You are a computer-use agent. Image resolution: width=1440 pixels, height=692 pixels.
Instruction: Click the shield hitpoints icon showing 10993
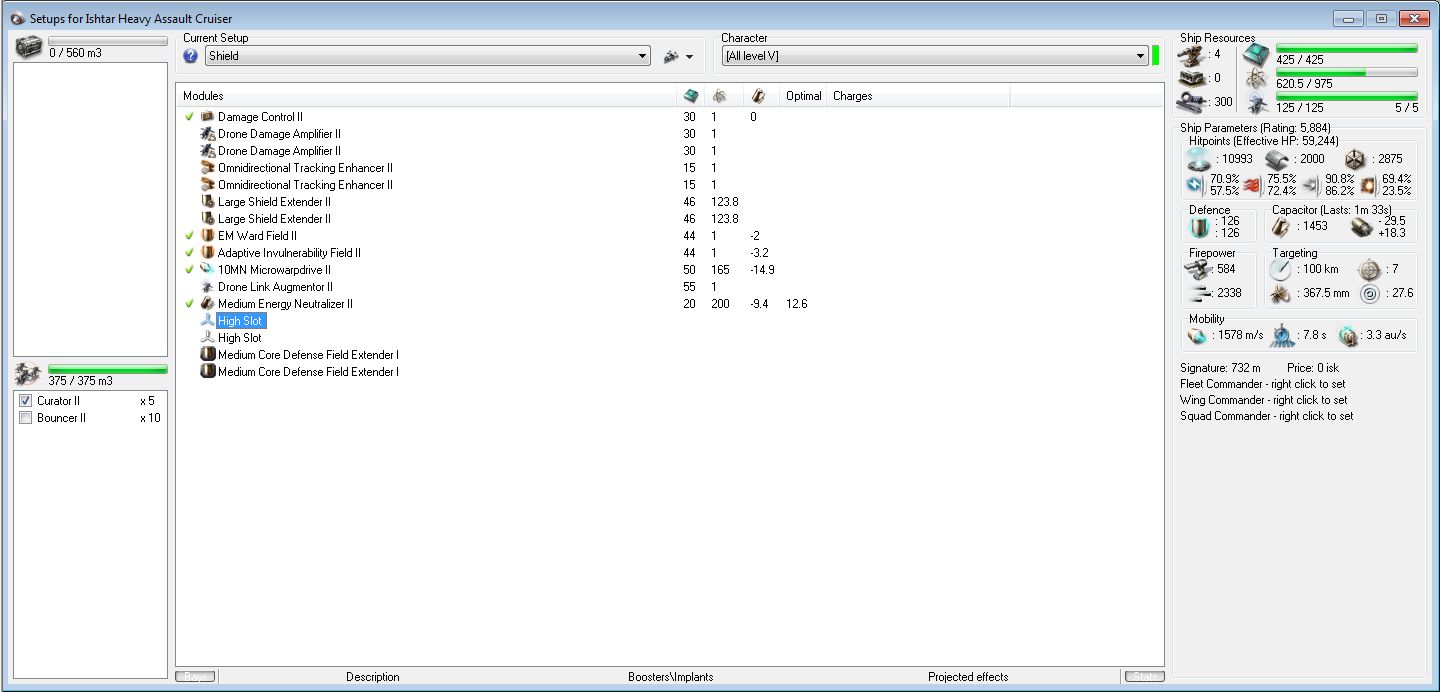(x=1198, y=159)
